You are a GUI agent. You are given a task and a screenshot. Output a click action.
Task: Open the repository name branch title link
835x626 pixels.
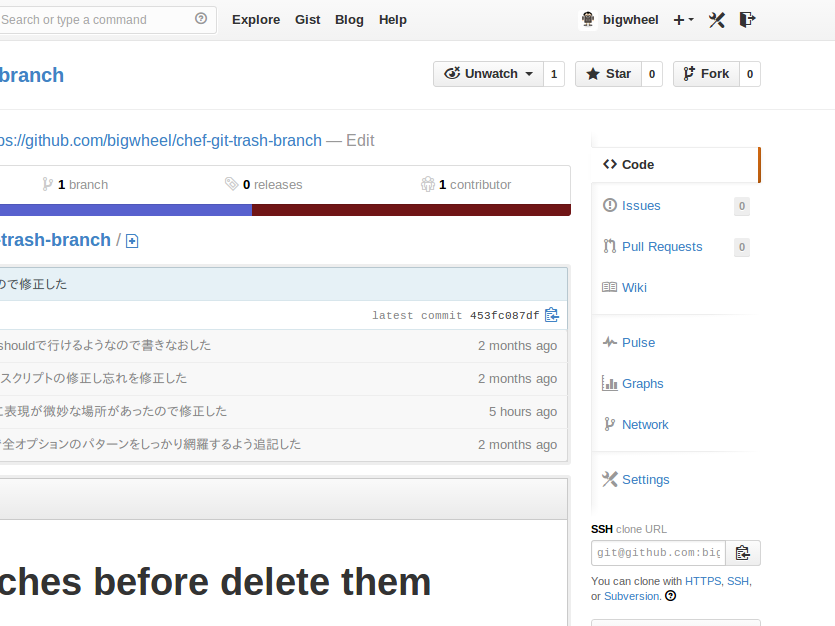(32, 75)
